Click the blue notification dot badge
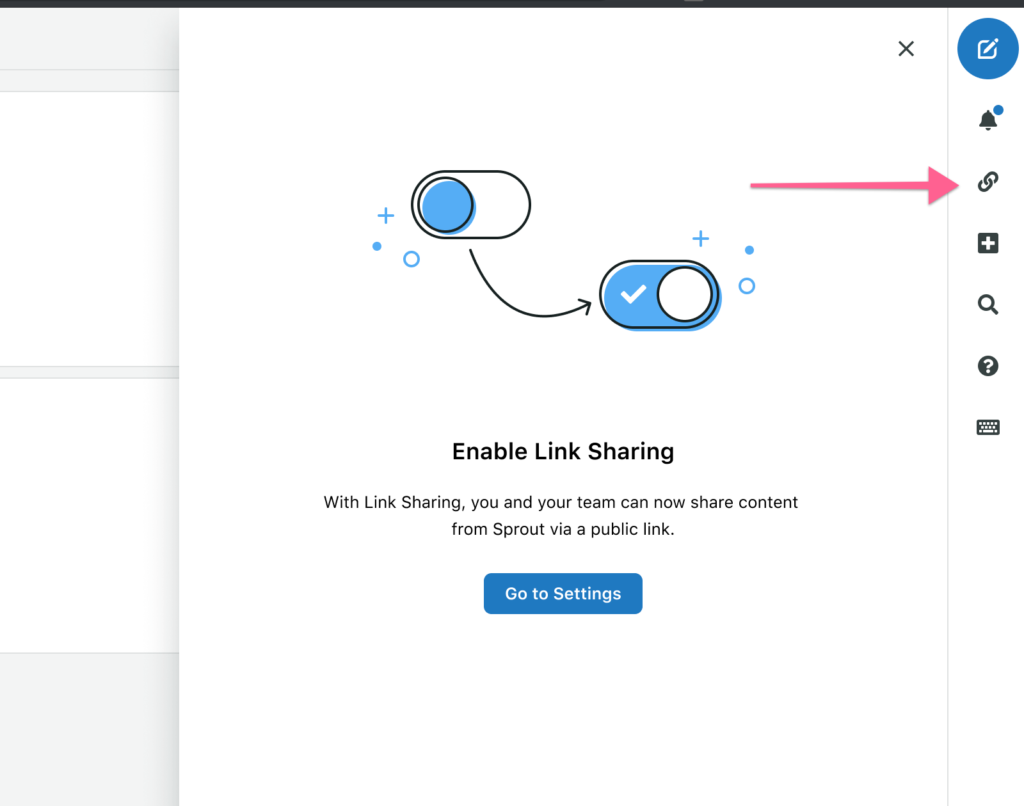This screenshot has width=1024, height=806. coord(998,111)
